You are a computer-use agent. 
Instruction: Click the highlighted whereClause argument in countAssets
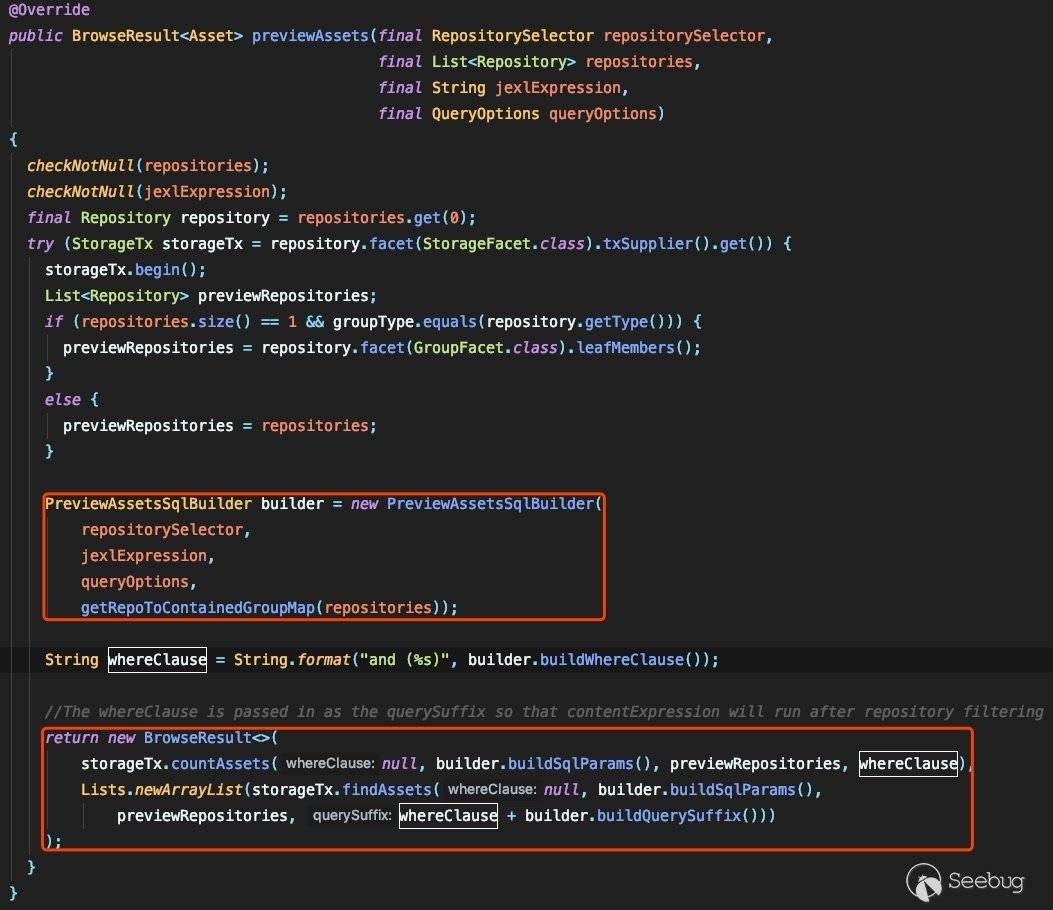click(908, 764)
